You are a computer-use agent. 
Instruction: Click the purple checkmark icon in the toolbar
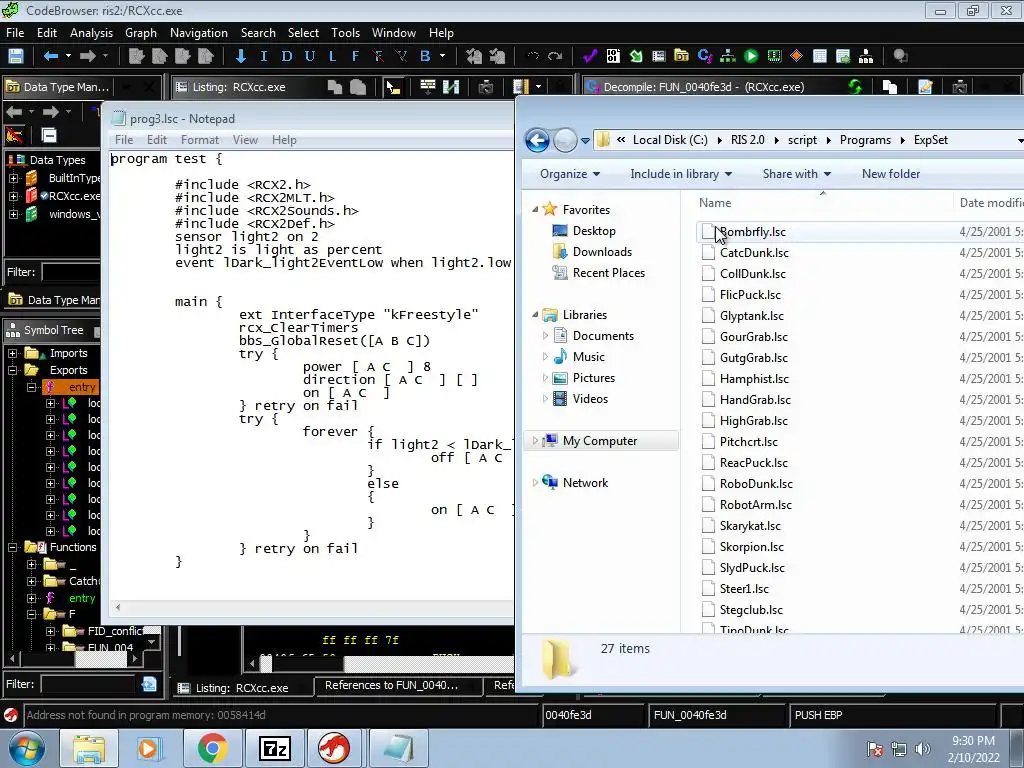[590, 56]
